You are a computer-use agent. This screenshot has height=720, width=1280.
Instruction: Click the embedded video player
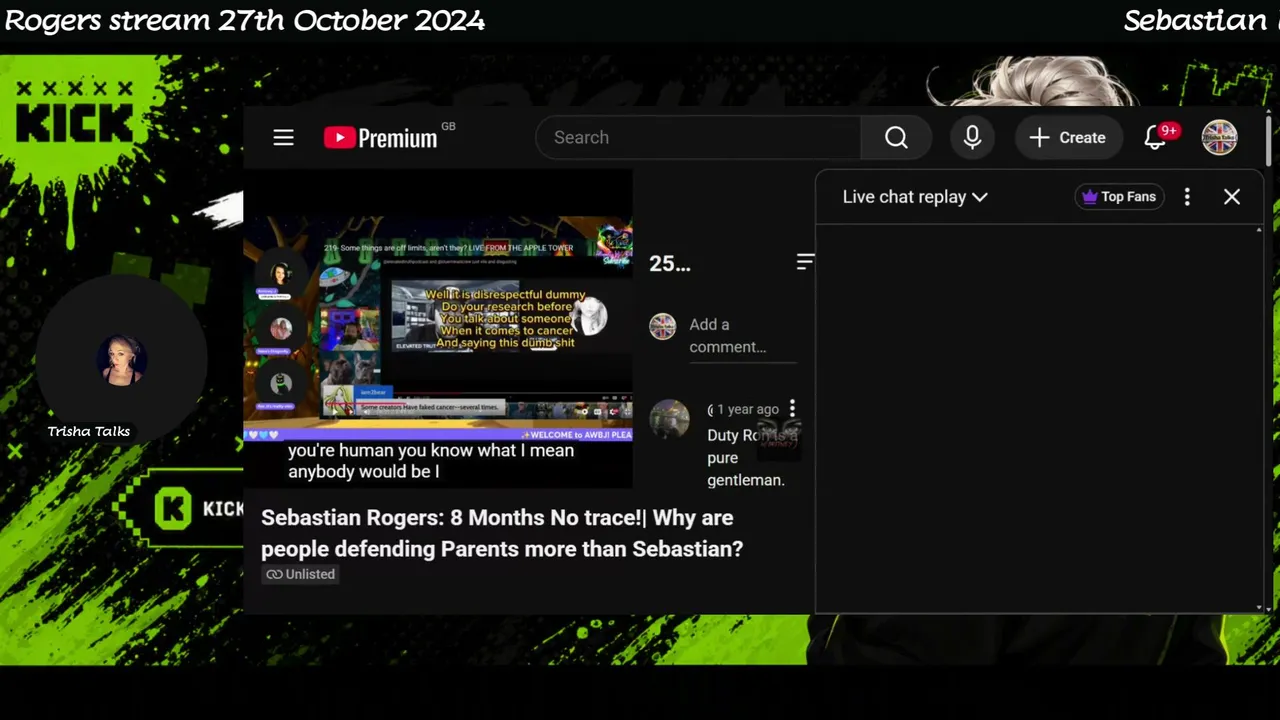pyautogui.click(x=438, y=328)
